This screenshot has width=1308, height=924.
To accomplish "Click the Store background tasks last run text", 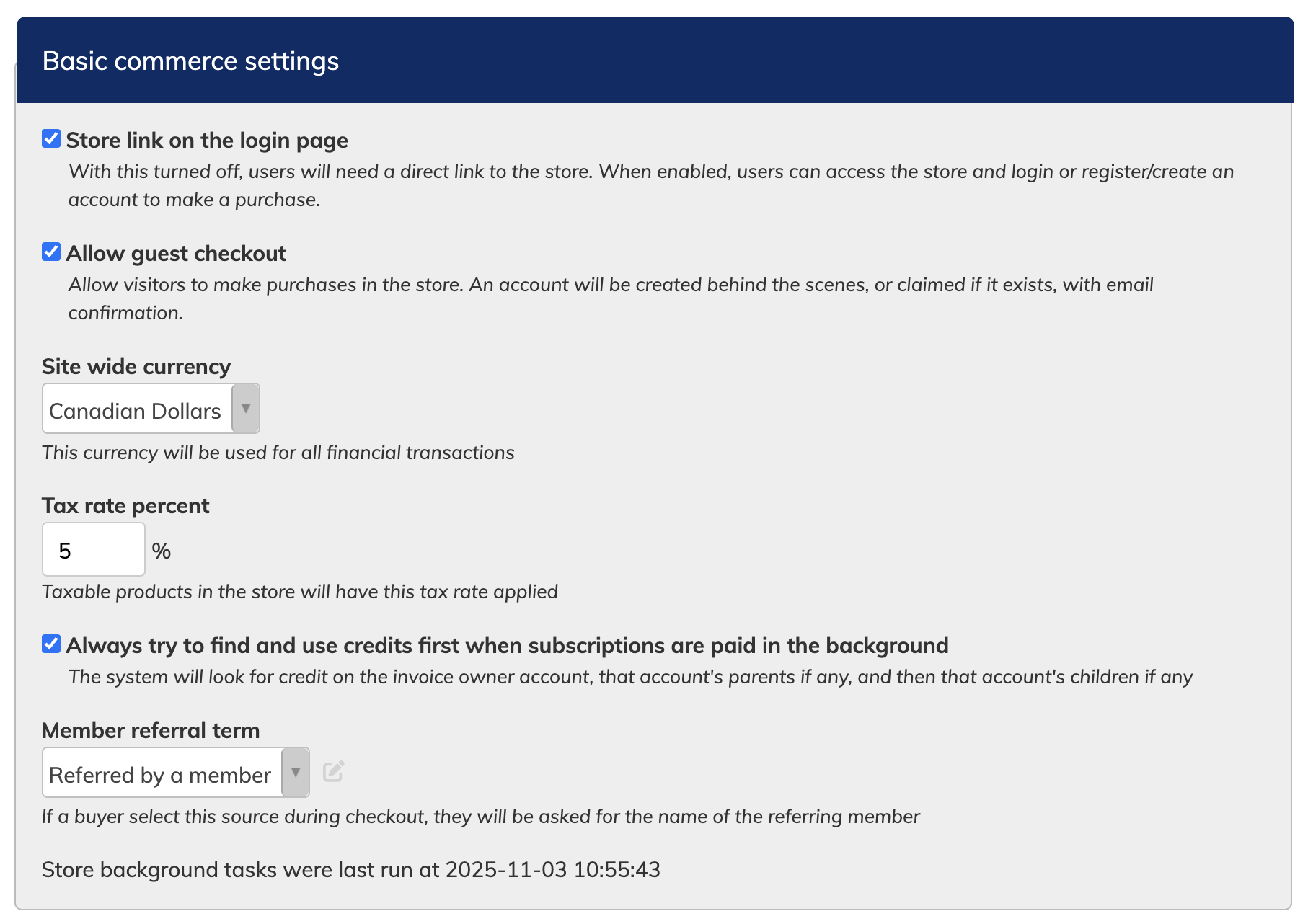I will [x=350, y=870].
